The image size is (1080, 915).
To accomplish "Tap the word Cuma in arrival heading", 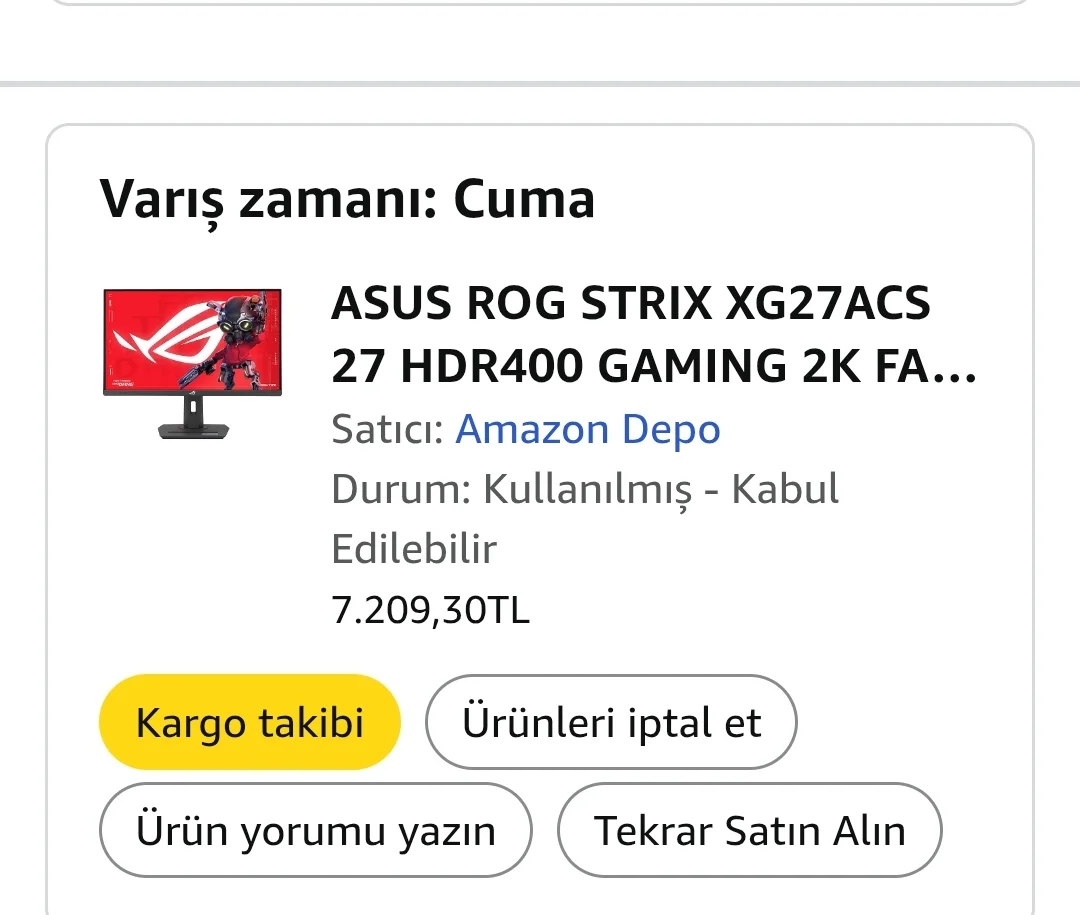I will (524, 199).
